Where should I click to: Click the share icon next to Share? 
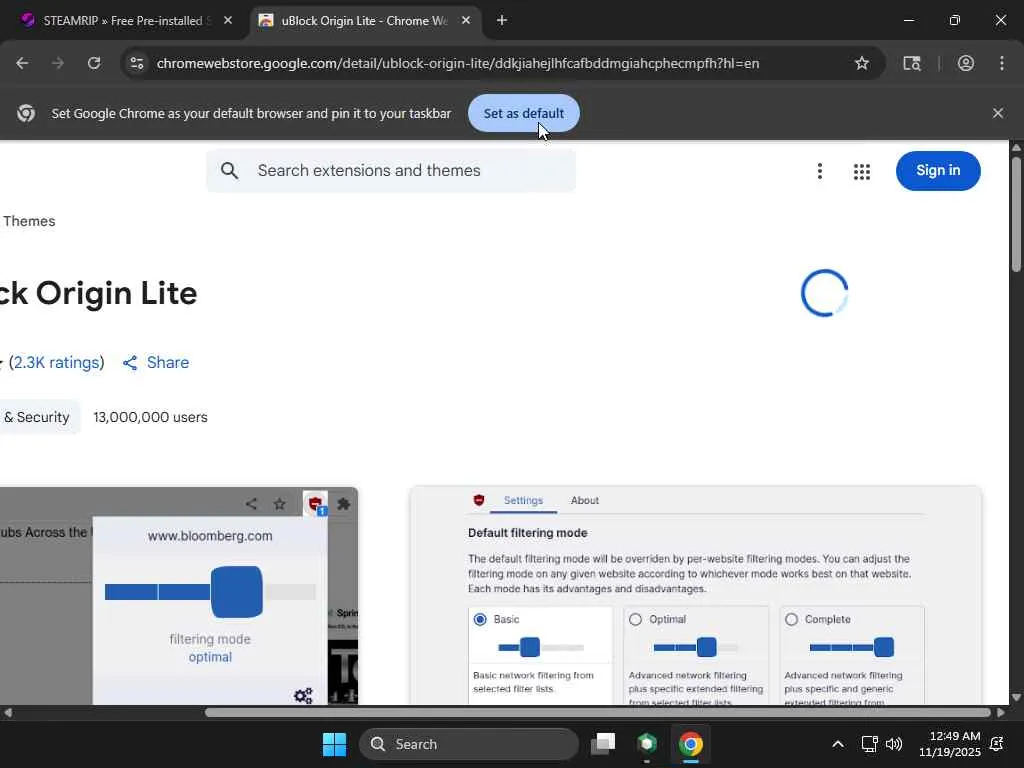click(130, 362)
